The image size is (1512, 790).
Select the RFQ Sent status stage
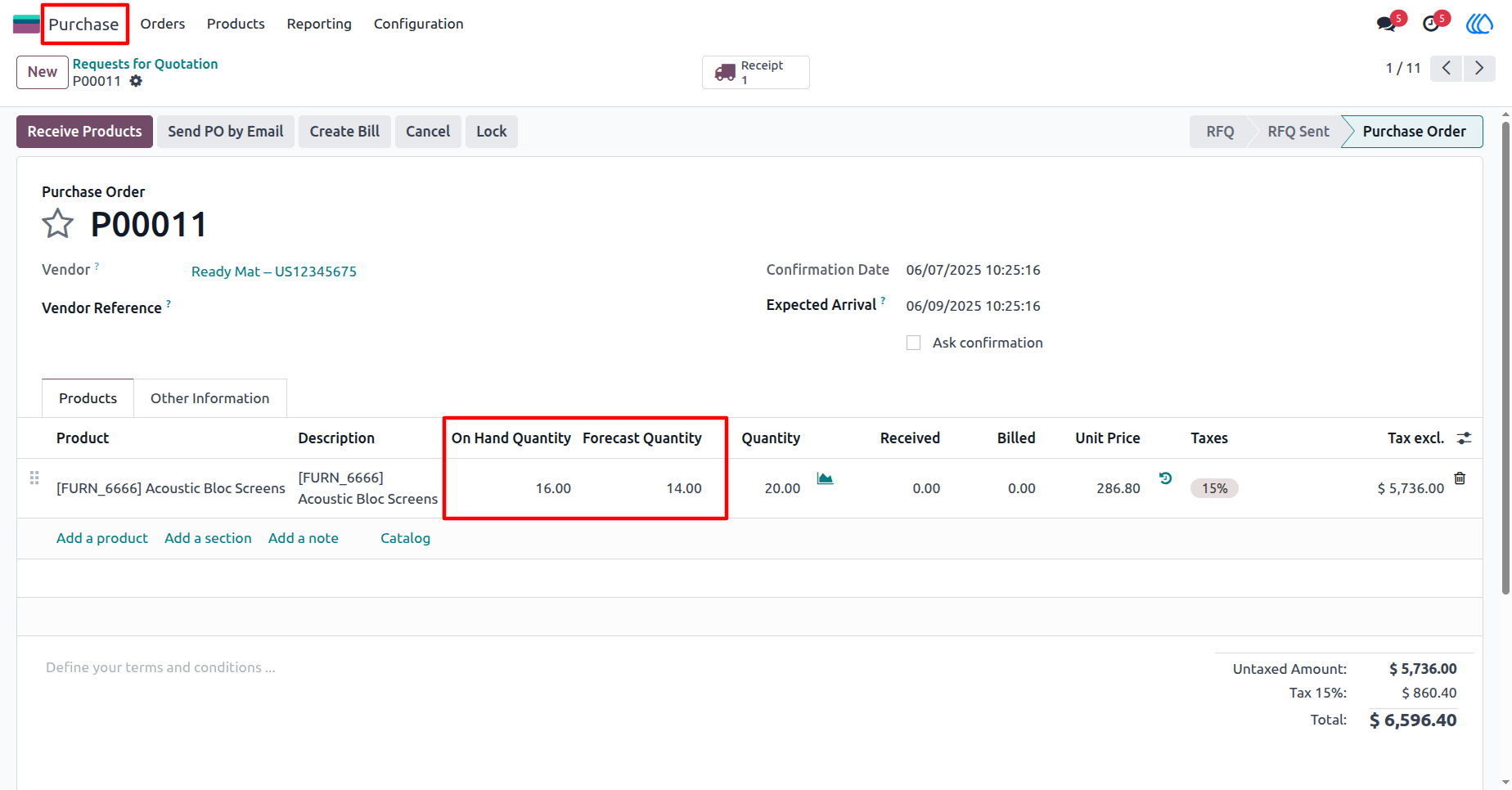pyautogui.click(x=1298, y=132)
